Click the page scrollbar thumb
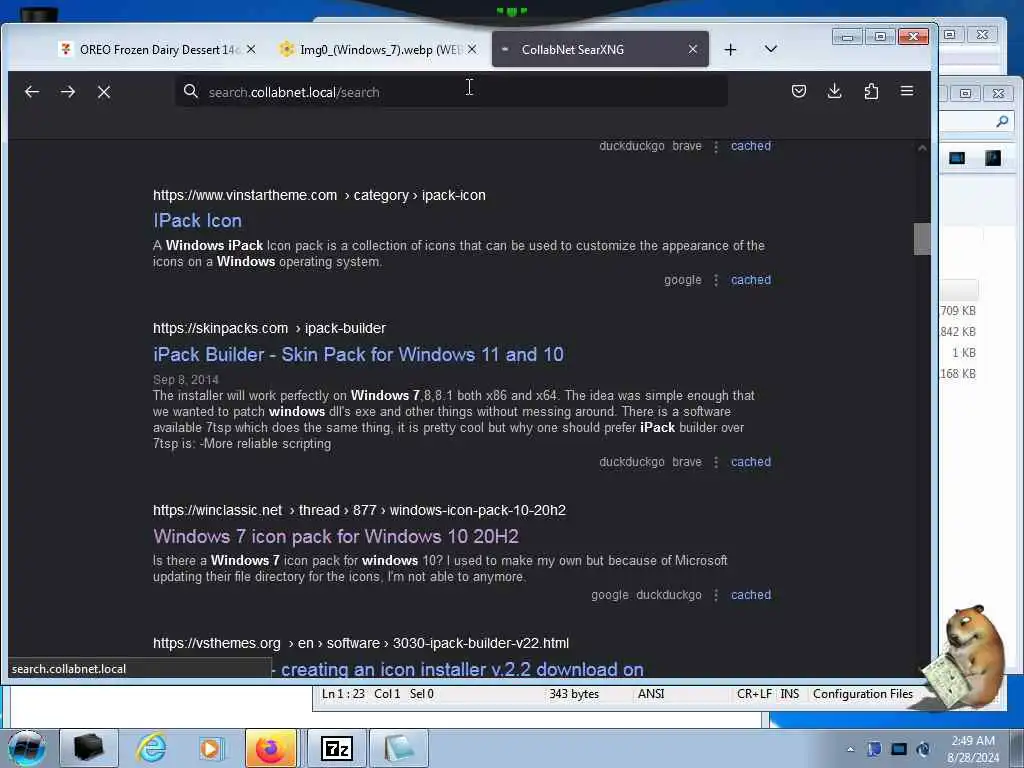This screenshot has height=768, width=1024. click(x=921, y=239)
